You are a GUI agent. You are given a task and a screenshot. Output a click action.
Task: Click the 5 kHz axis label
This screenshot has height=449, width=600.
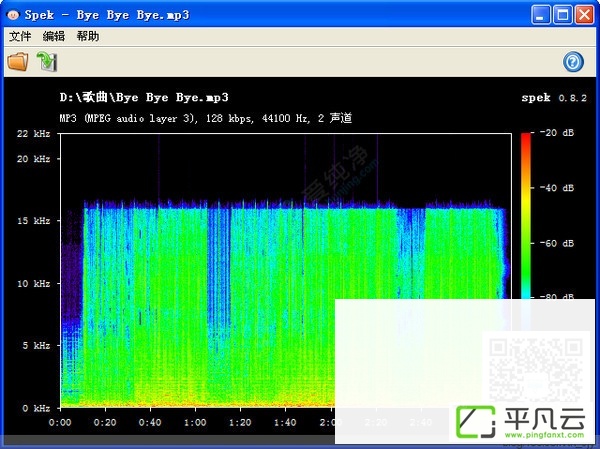click(36, 346)
